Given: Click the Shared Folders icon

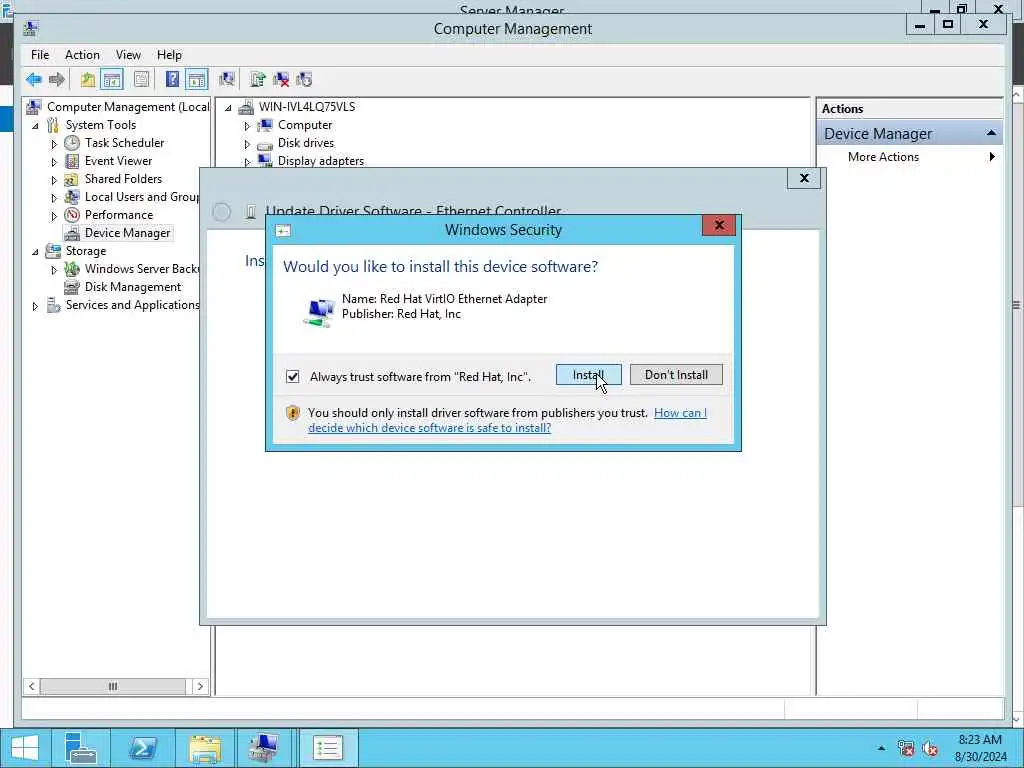Looking at the screenshot, I should coord(72,179).
